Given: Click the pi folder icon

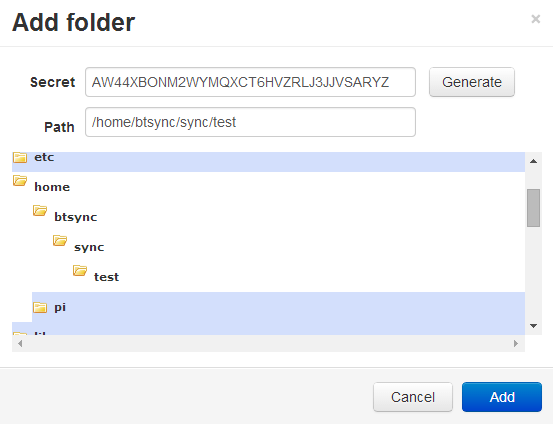Looking at the screenshot, I should coord(40,307).
